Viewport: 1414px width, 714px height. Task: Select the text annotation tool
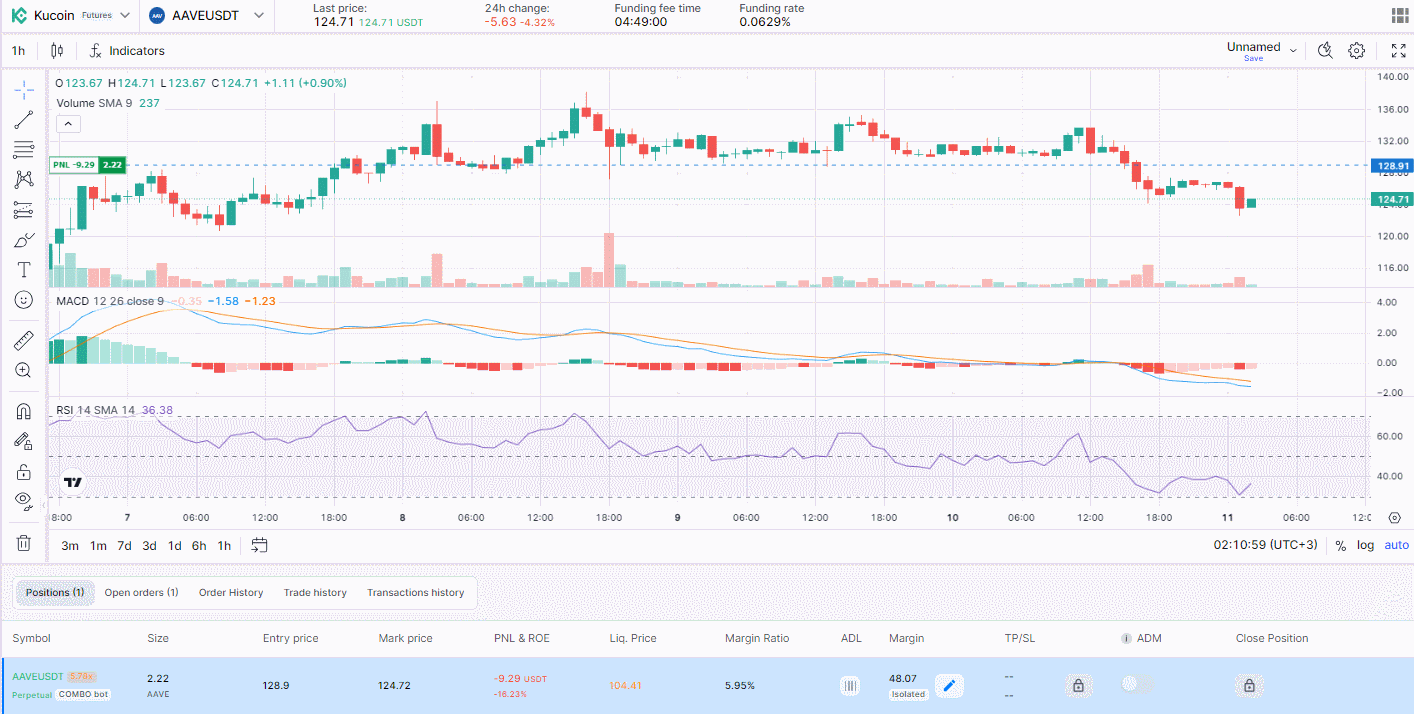click(24, 270)
